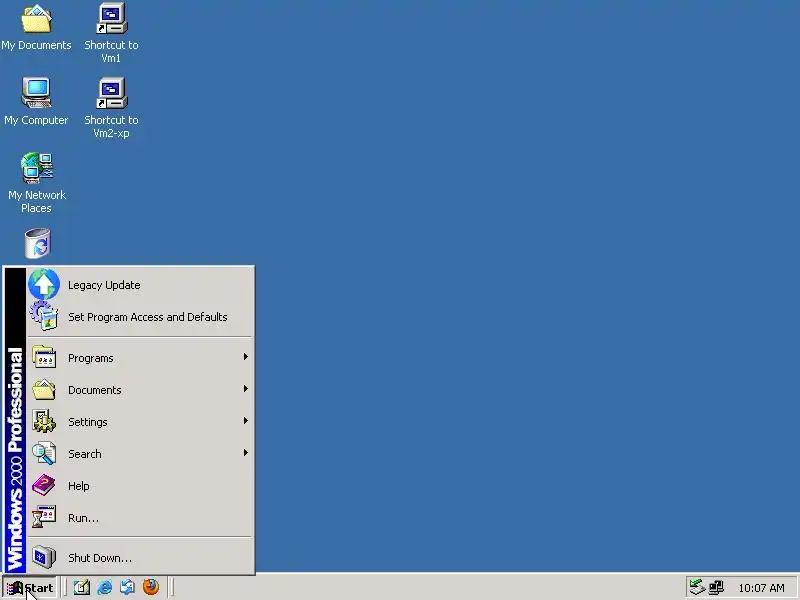Click the Programs folder icon
Image resolution: width=800 pixels, height=600 pixels.
pos(44,357)
